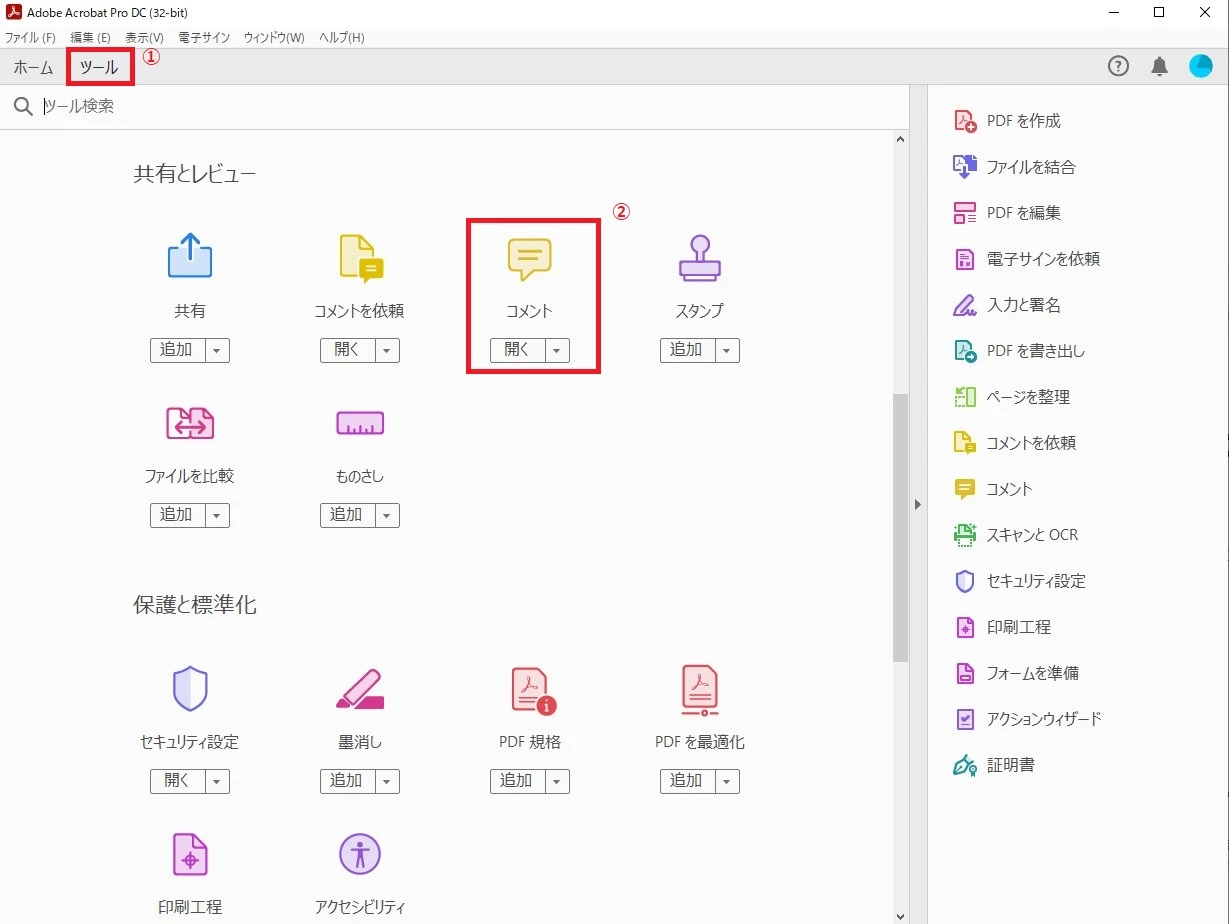Viewport: 1229px width, 924px height.
Task: Click the セキュリティ設定 shield icon
Action: 189,689
